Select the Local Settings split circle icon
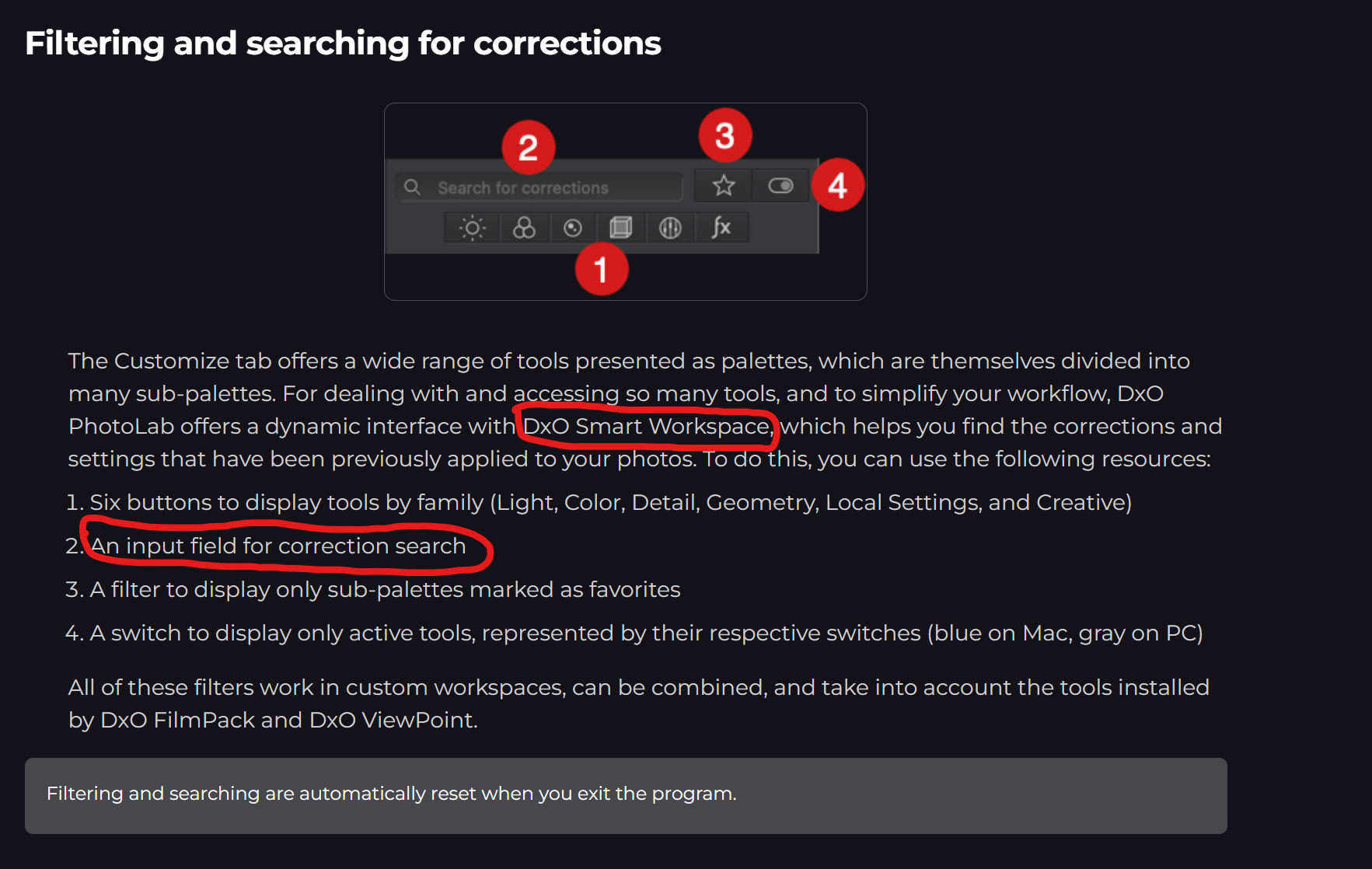Screen dimensions: 1372x869 tap(670, 228)
